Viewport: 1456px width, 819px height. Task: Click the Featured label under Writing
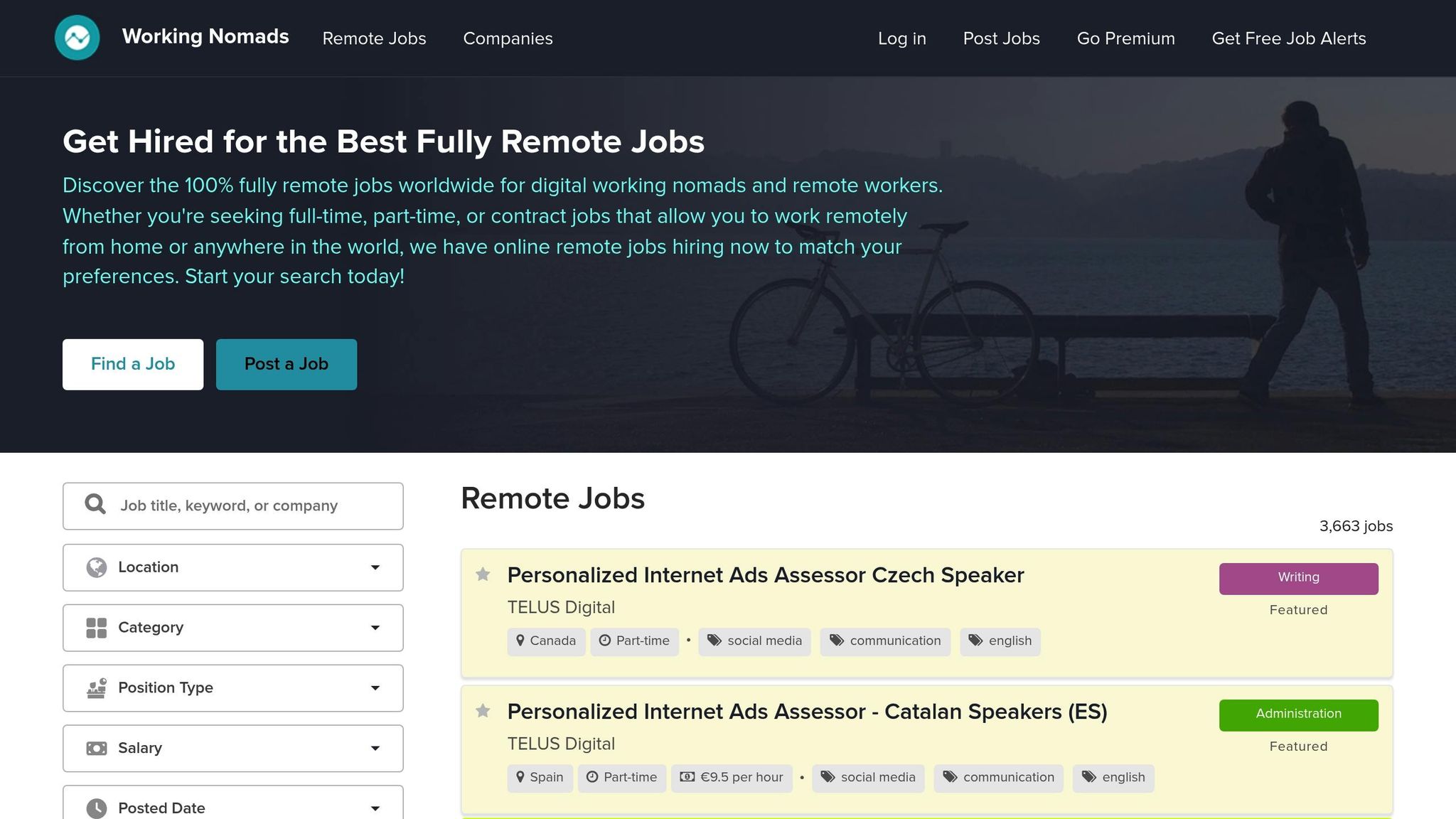[1298, 610]
